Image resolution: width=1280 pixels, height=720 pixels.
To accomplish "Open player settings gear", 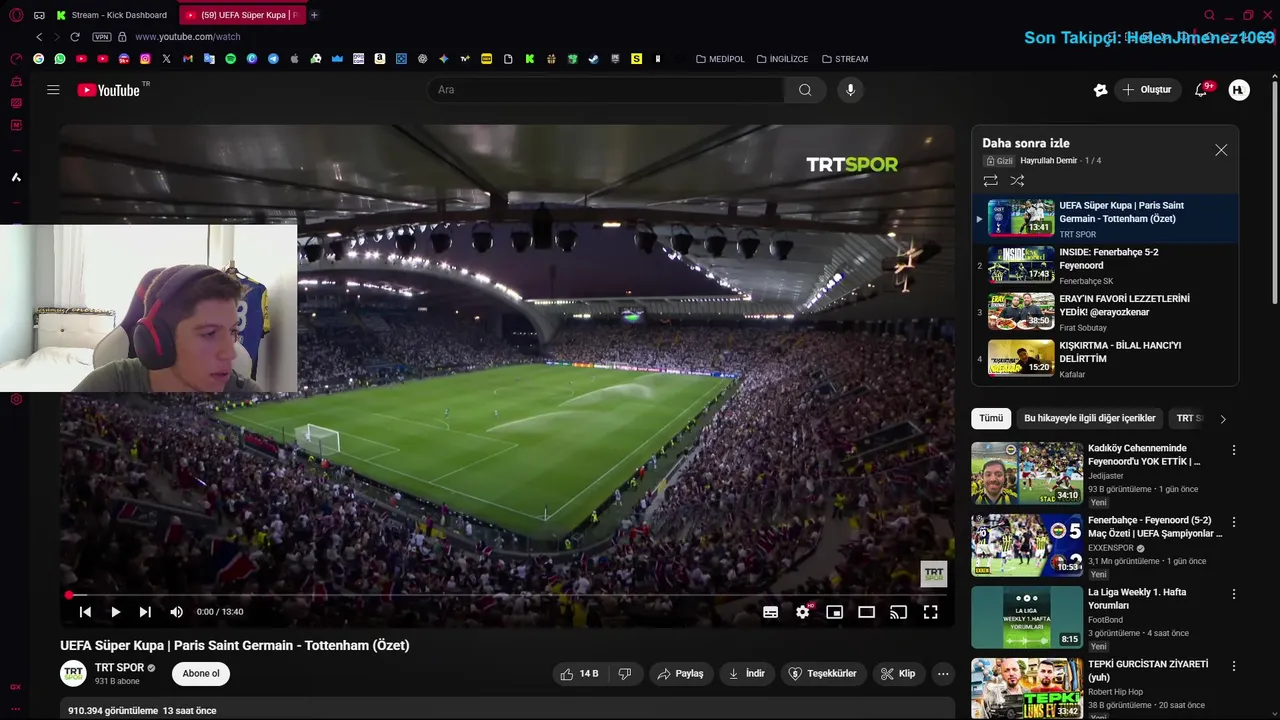I will point(802,612).
